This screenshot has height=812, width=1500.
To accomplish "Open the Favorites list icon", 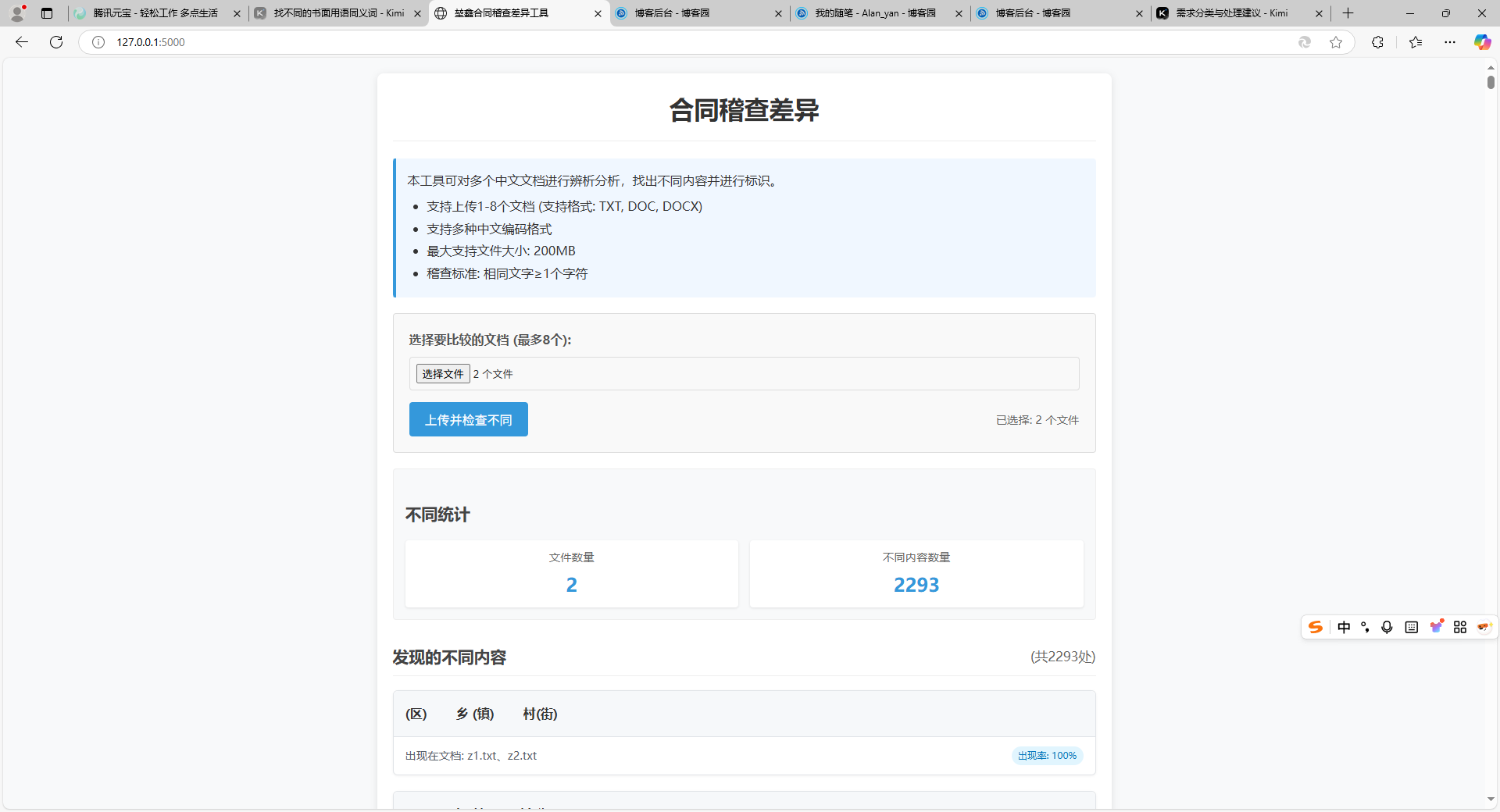I will click(x=1416, y=42).
